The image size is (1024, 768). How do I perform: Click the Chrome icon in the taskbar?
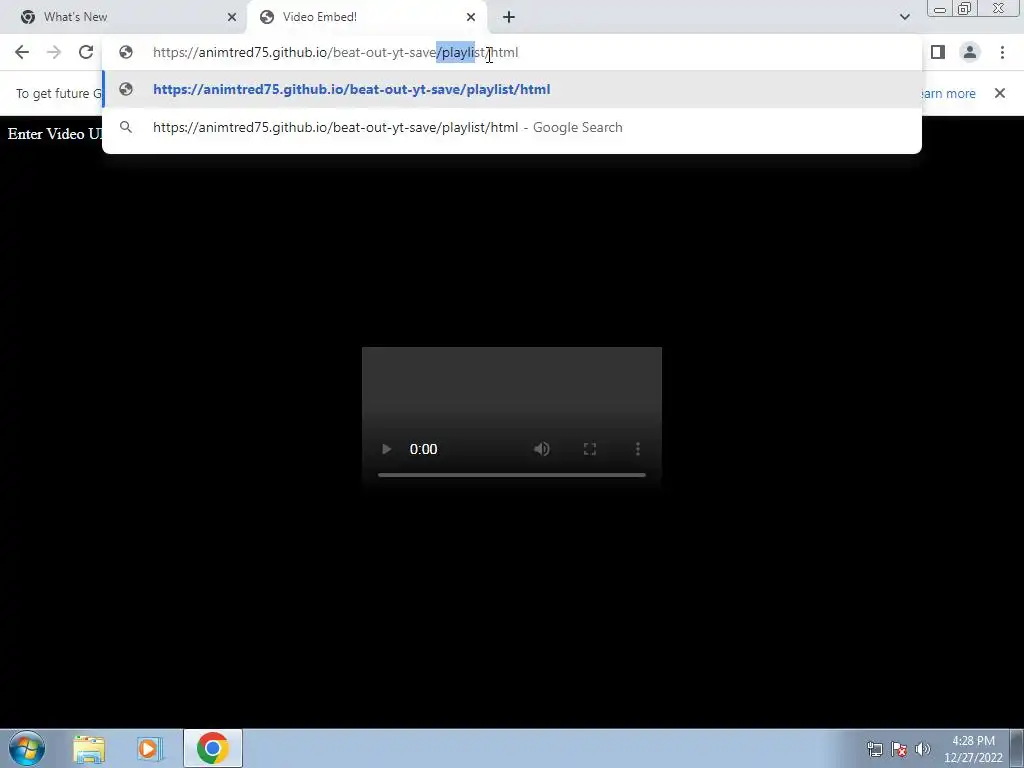[213, 748]
